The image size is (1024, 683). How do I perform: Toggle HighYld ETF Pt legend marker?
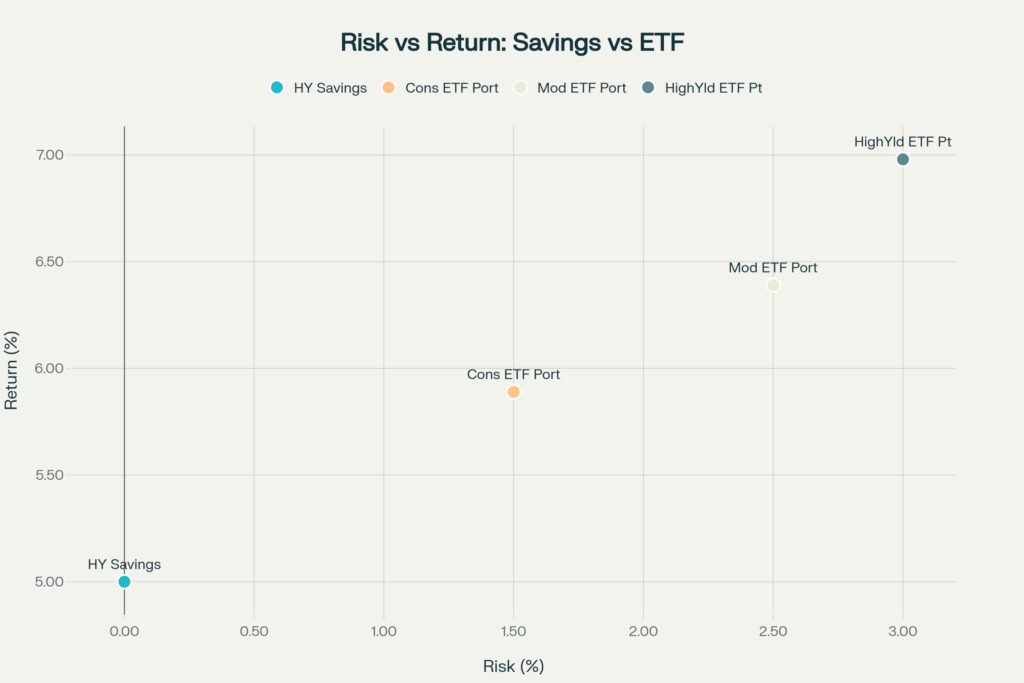(648, 87)
